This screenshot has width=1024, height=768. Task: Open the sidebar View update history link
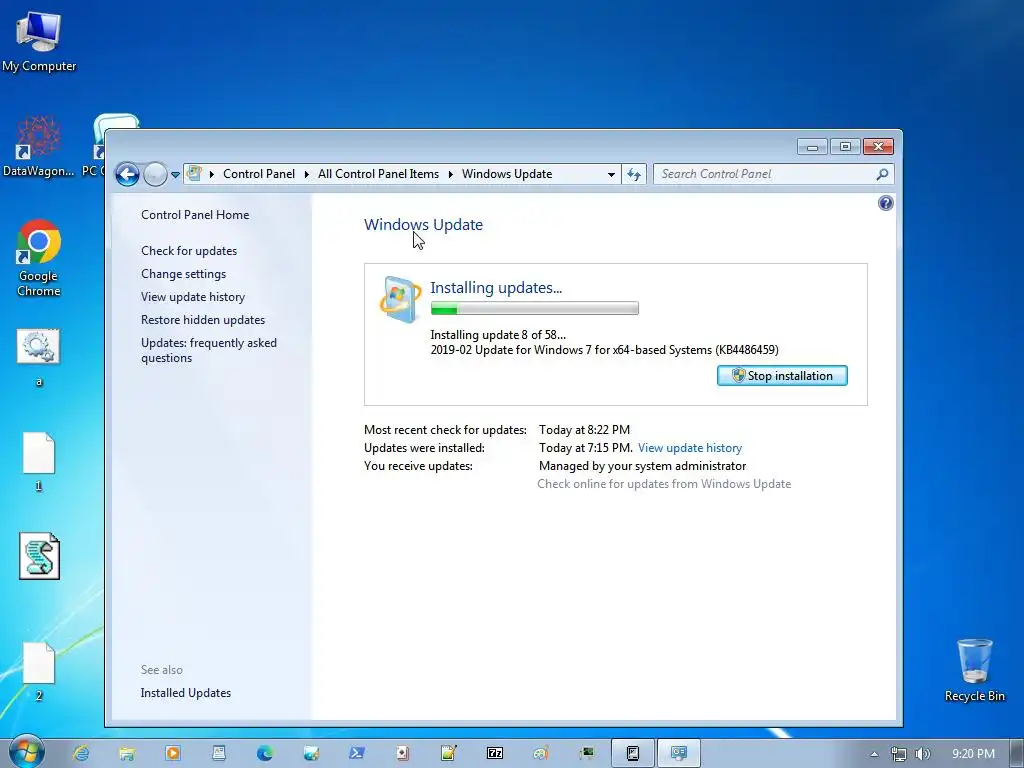point(193,297)
